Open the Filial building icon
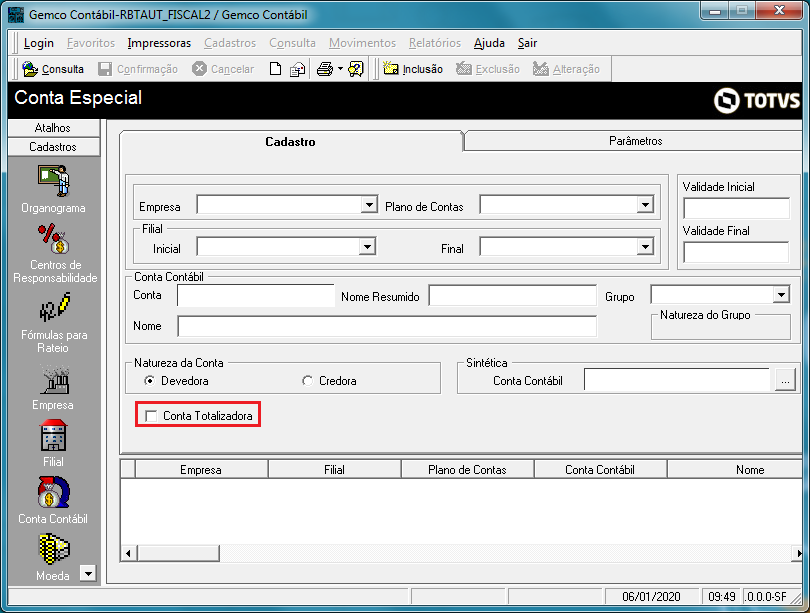 pos(53,435)
